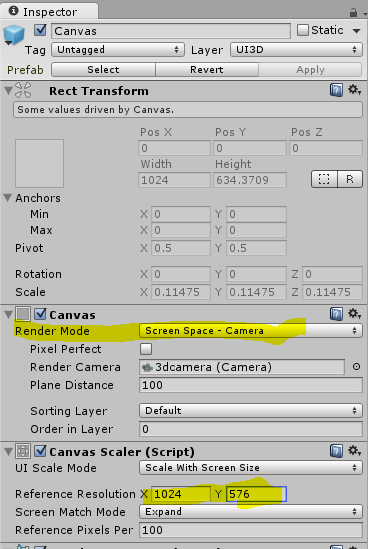Open Screen Match Mode dropdown showing Expand
Viewport: 368px width, 549px height.
click(251, 512)
